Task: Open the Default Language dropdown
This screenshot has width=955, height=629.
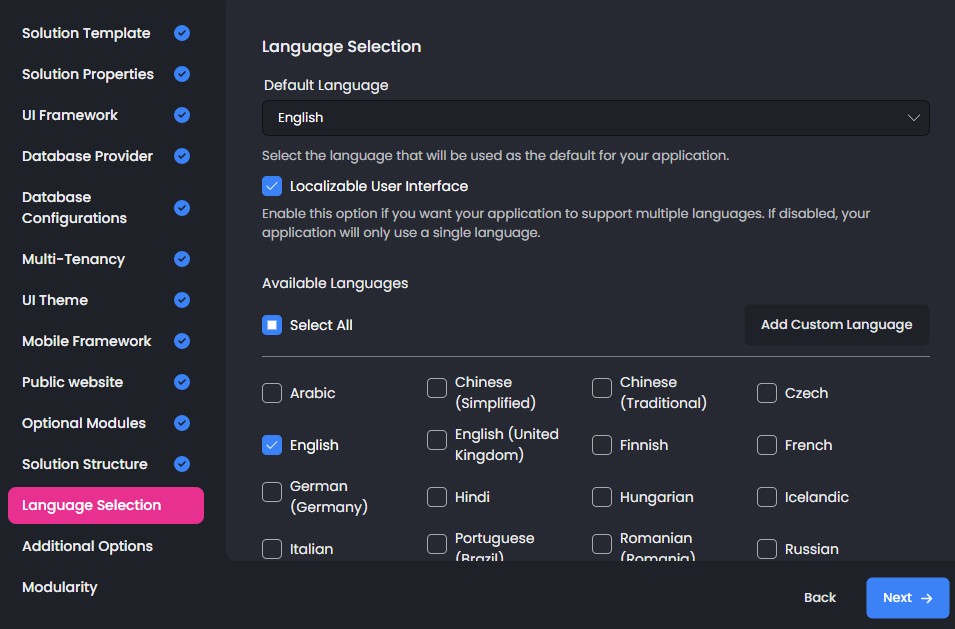Action: point(595,118)
